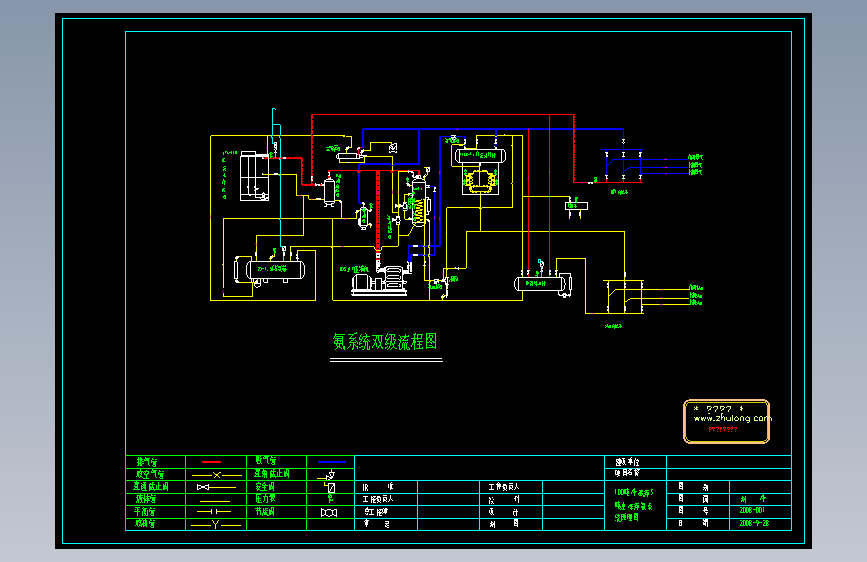
Task: Select the drawing number 2008-001
Action: coord(752,510)
